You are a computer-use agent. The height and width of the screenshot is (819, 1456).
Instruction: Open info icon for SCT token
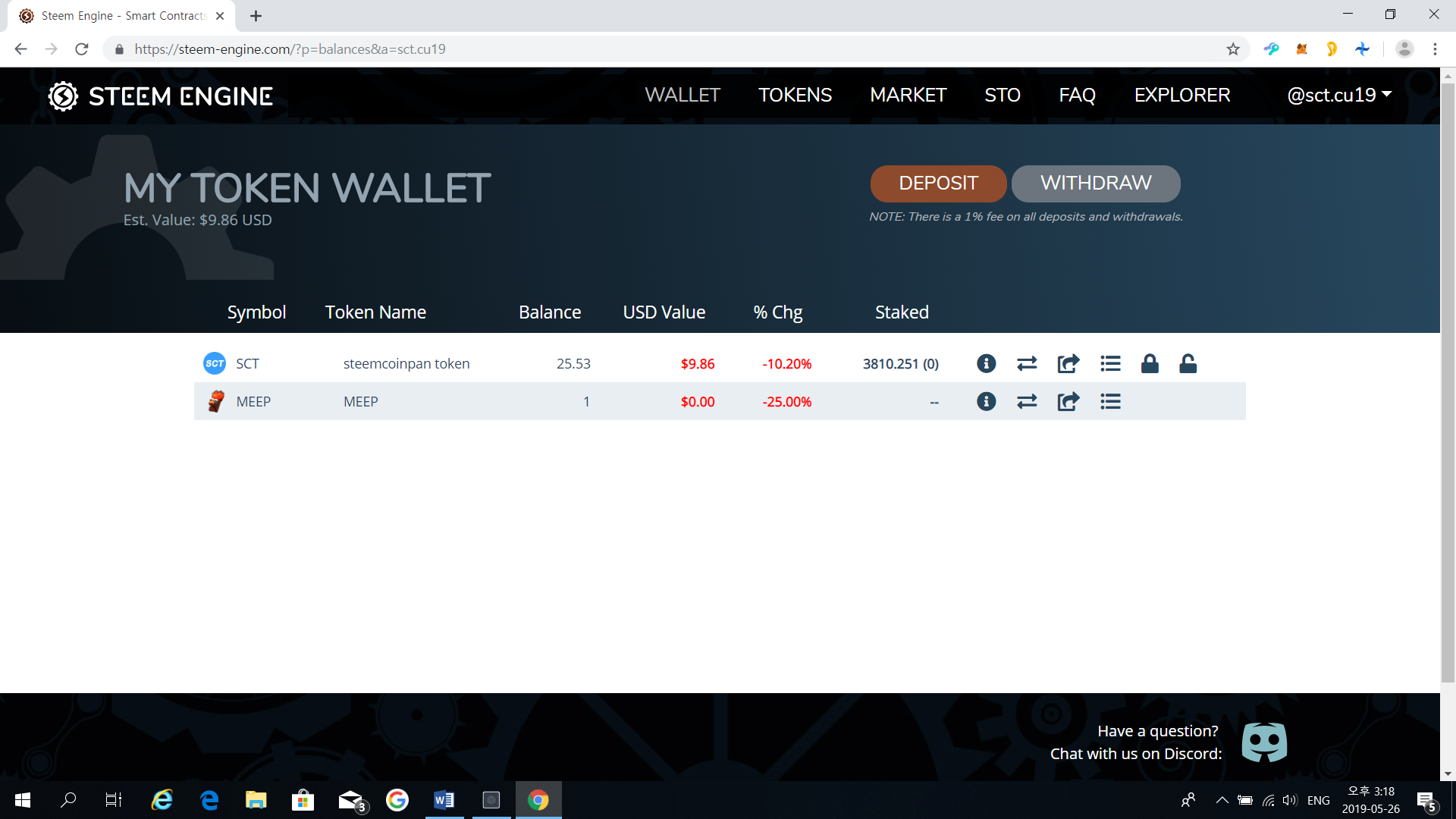pos(986,364)
